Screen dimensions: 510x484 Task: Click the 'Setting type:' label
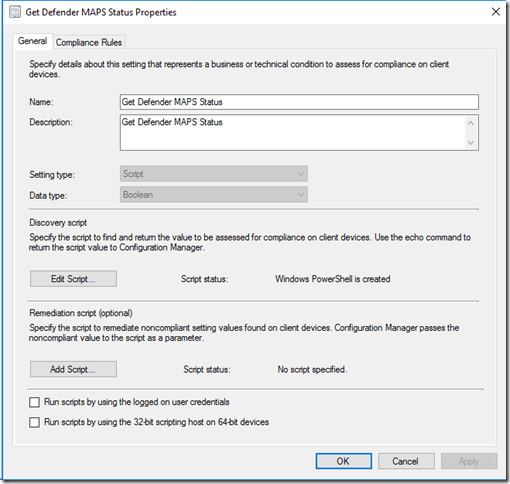[x=52, y=175]
